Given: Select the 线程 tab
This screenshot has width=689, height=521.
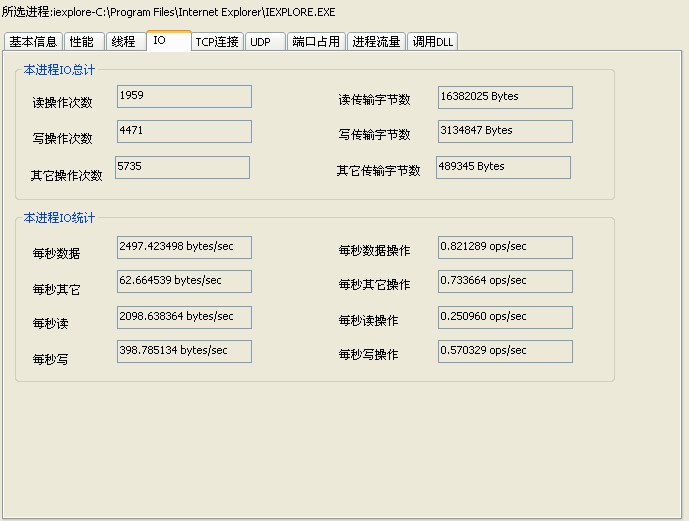Looking at the screenshot, I should [124, 42].
